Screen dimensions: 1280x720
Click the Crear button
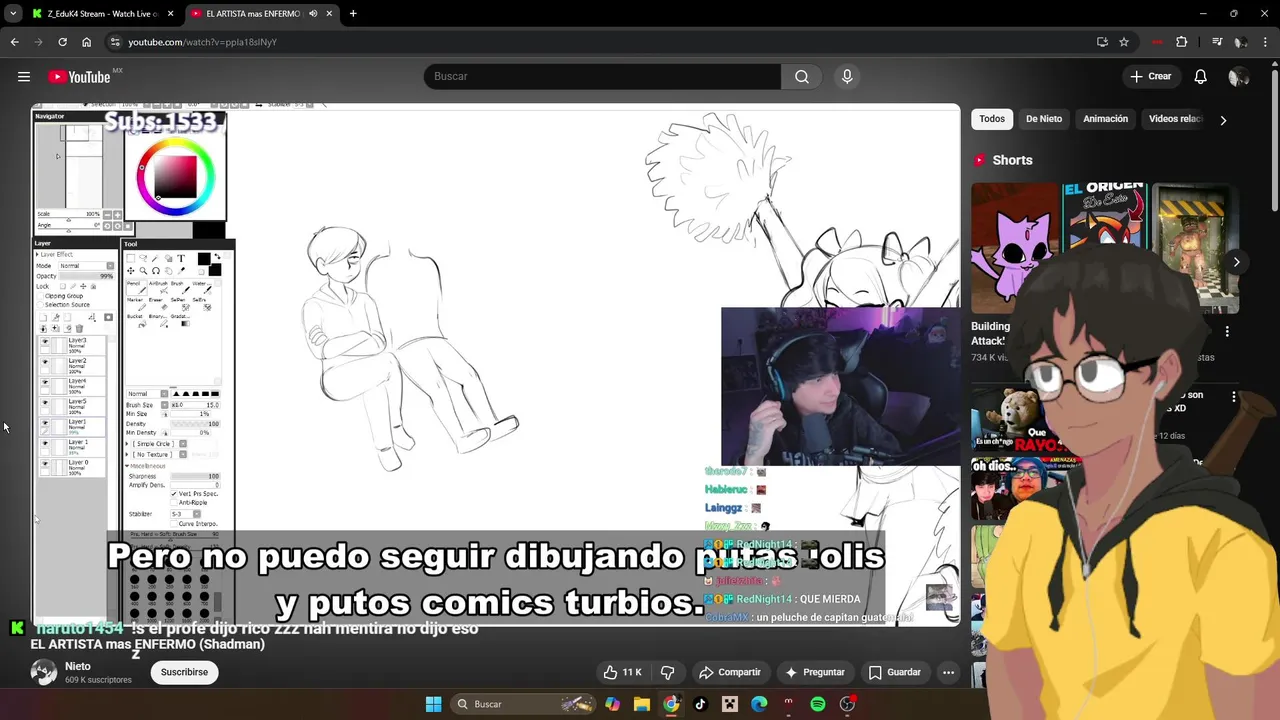coord(1151,77)
